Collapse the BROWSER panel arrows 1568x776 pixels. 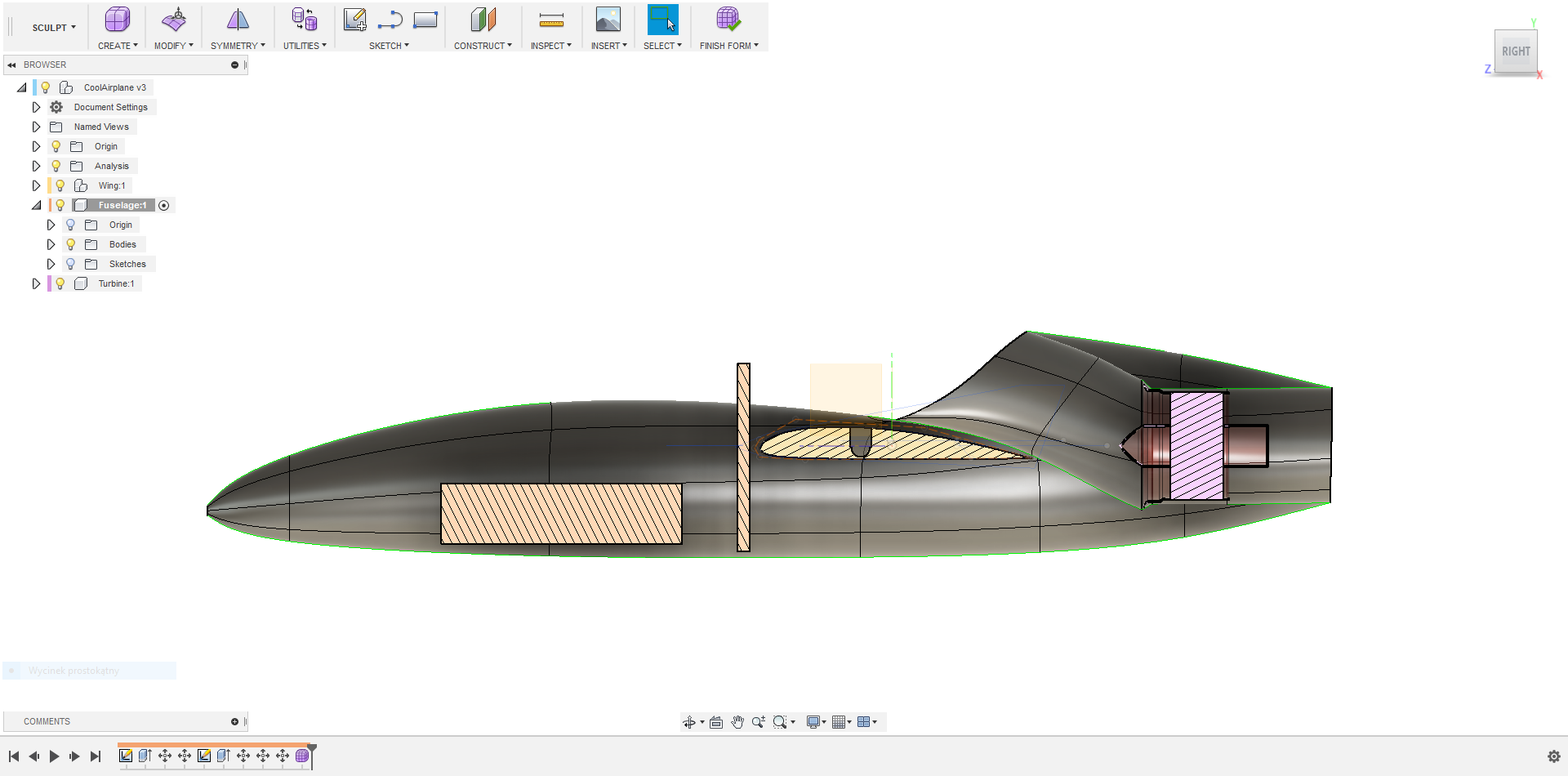11,65
